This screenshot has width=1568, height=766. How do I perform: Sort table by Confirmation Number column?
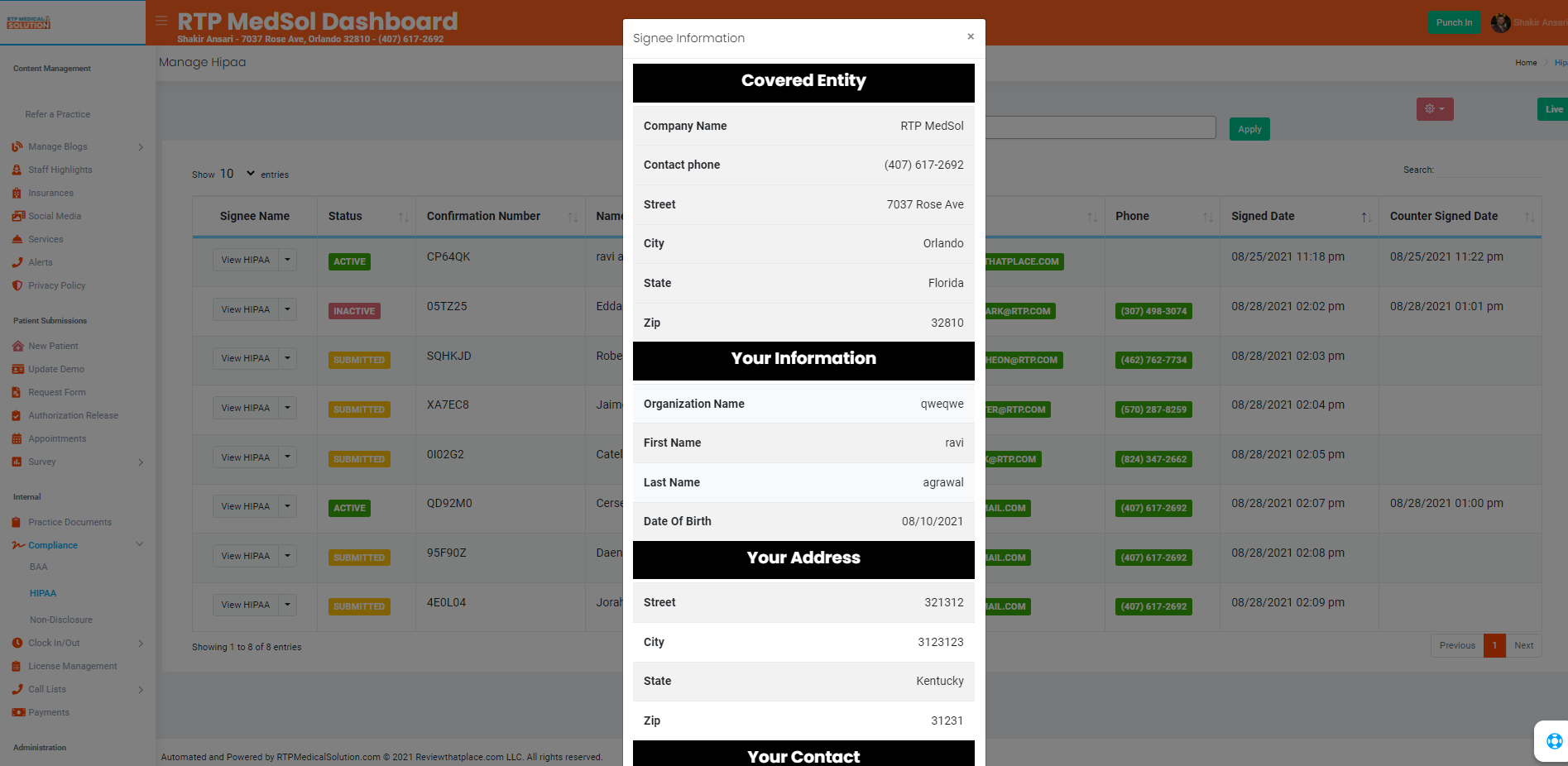[501, 216]
